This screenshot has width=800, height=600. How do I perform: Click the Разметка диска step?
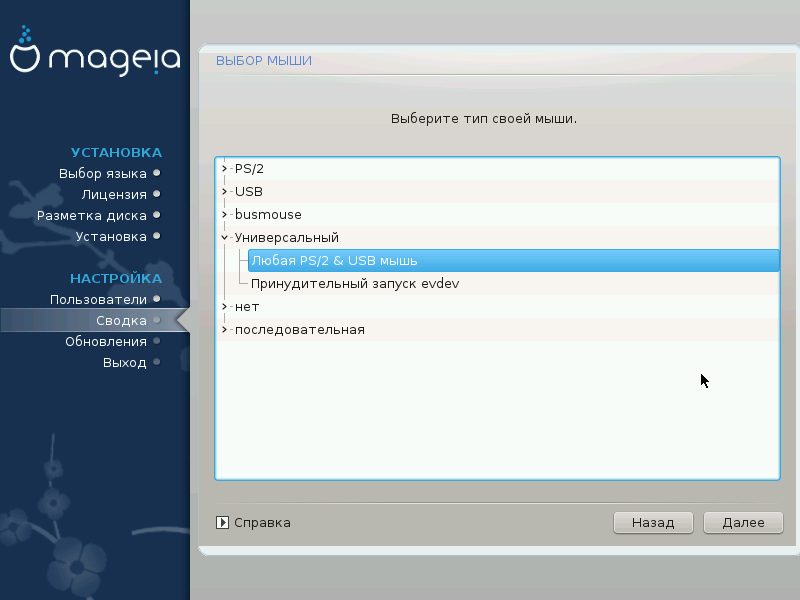[x=92, y=215]
